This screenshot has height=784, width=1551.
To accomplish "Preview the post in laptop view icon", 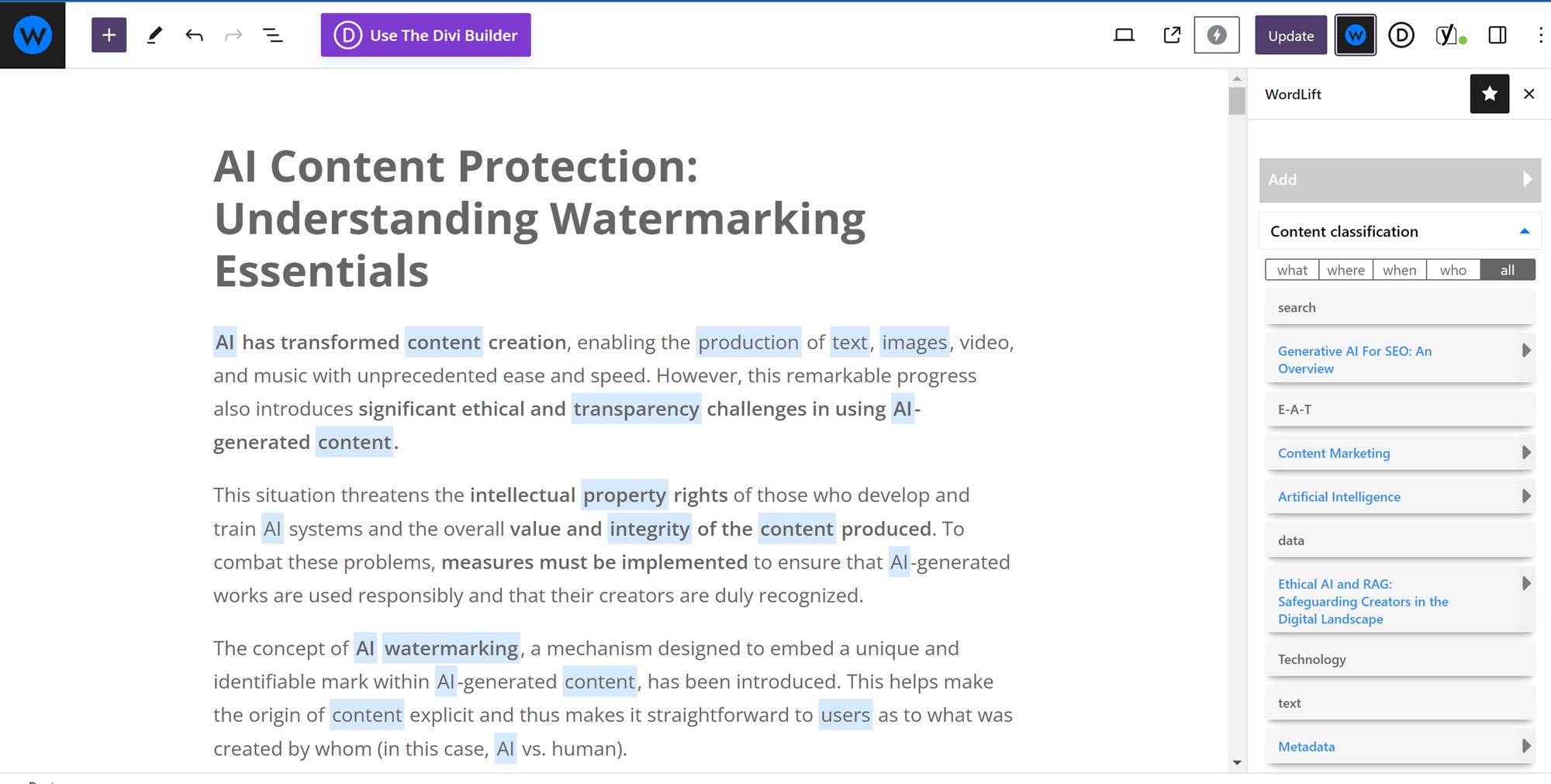I will click(x=1124, y=35).
